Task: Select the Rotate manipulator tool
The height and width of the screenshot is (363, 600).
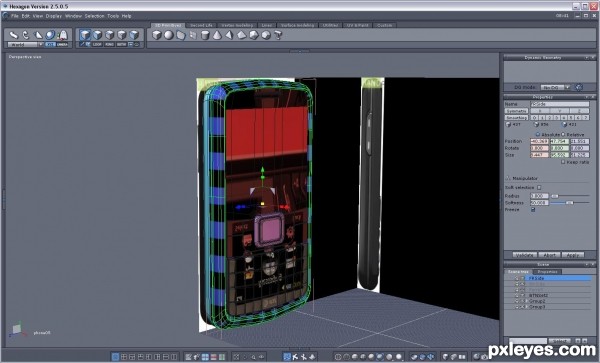Action: click(26, 35)
